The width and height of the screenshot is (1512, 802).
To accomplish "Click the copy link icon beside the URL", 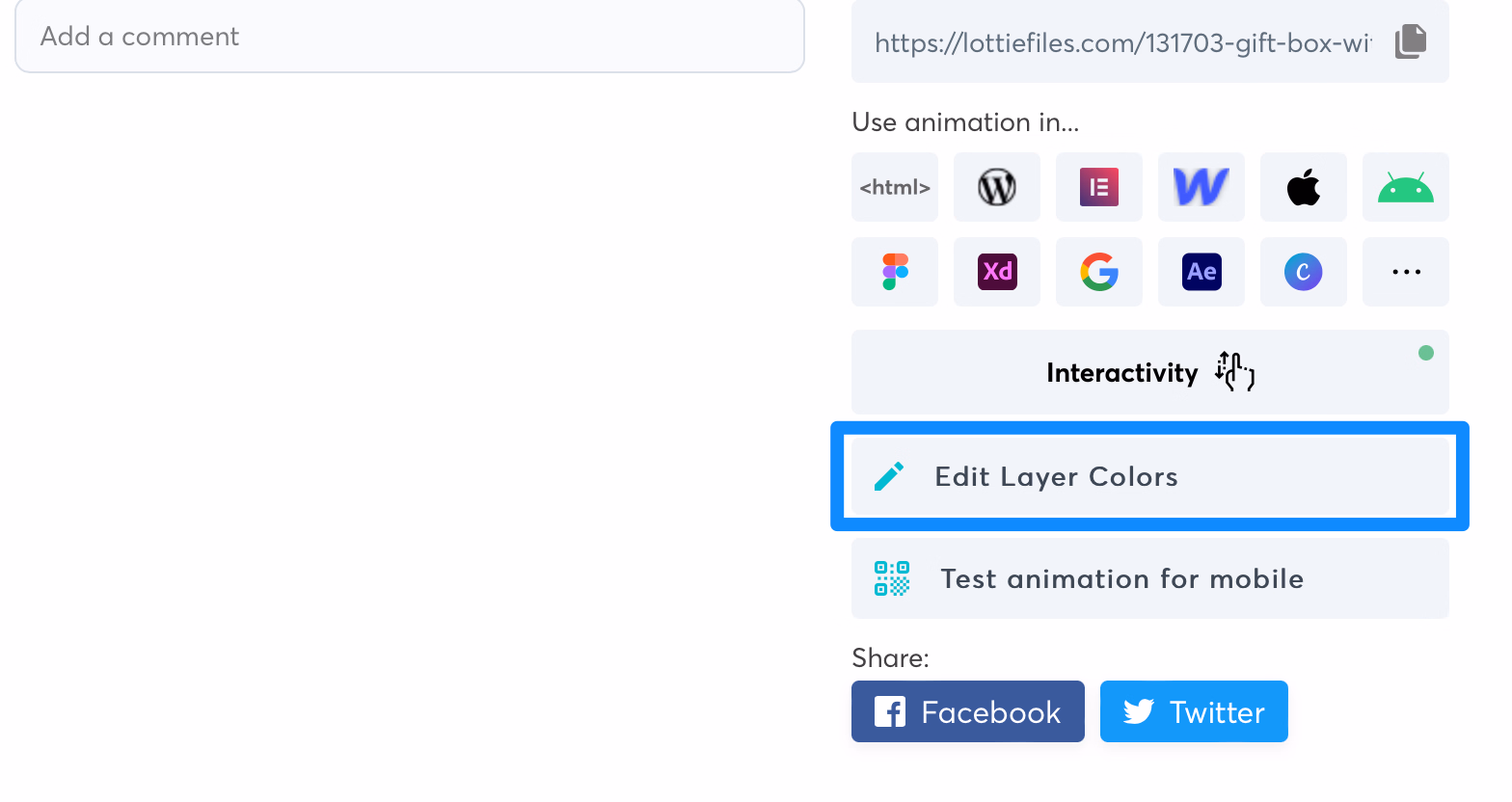I will 1409,41.
